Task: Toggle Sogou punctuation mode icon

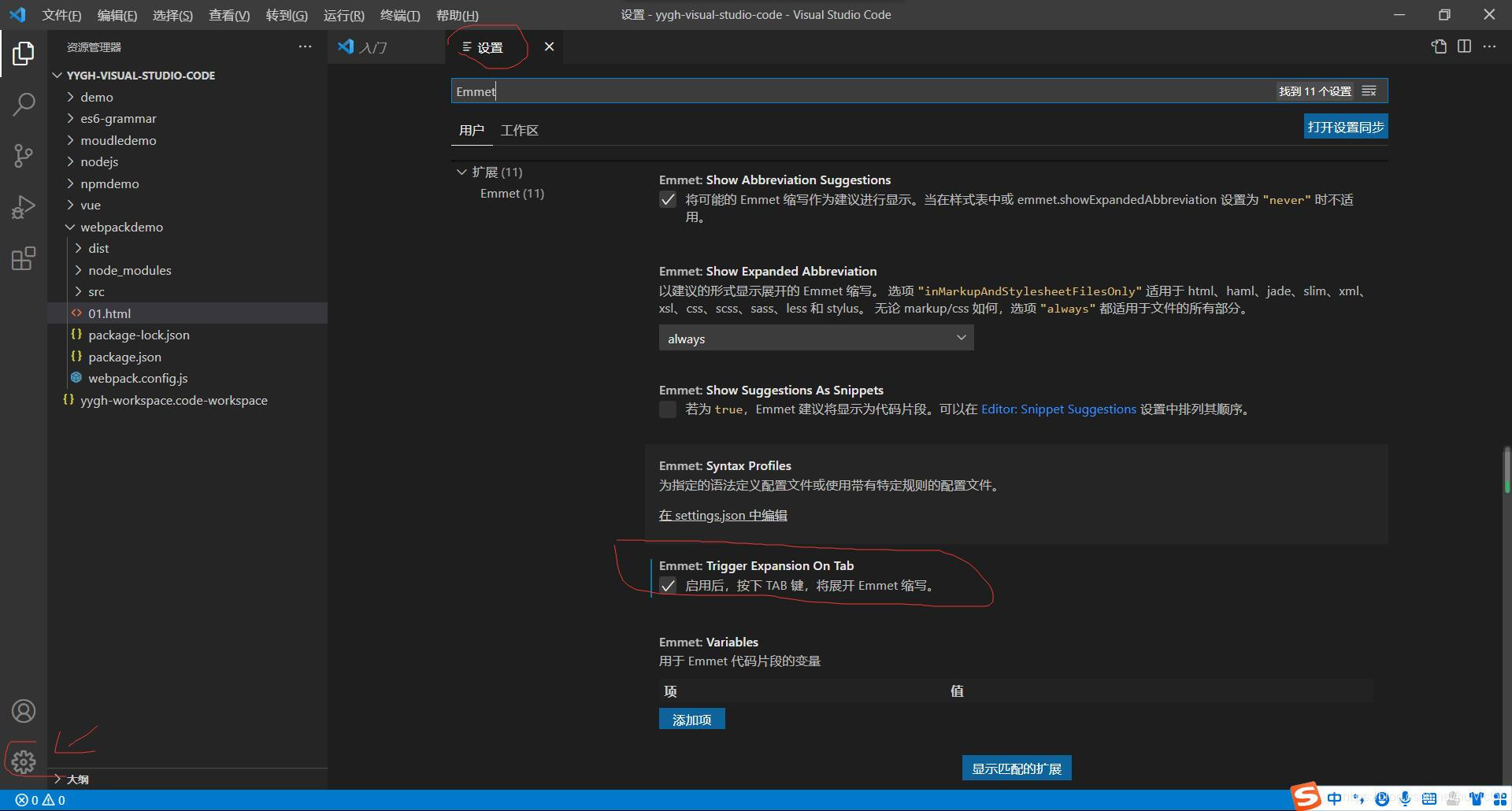Action: tap(1358, 798)
